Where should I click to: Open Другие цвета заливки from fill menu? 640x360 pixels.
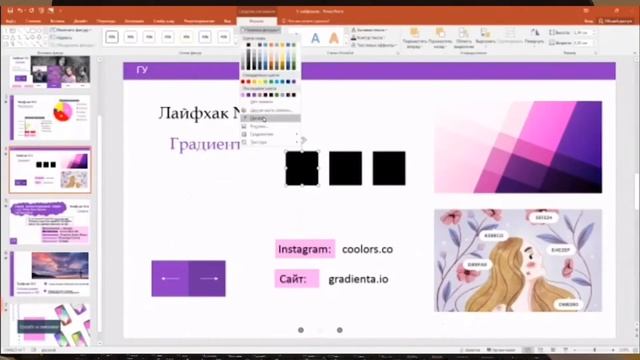(x=270, y=110)
